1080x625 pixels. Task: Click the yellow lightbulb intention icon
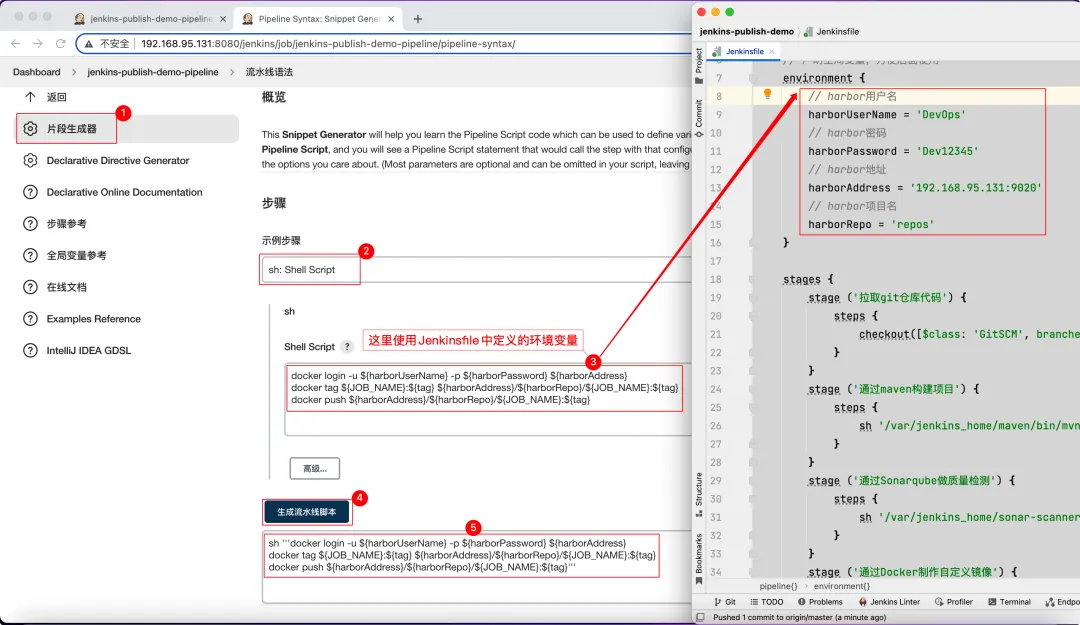click(x=767, y=94)
